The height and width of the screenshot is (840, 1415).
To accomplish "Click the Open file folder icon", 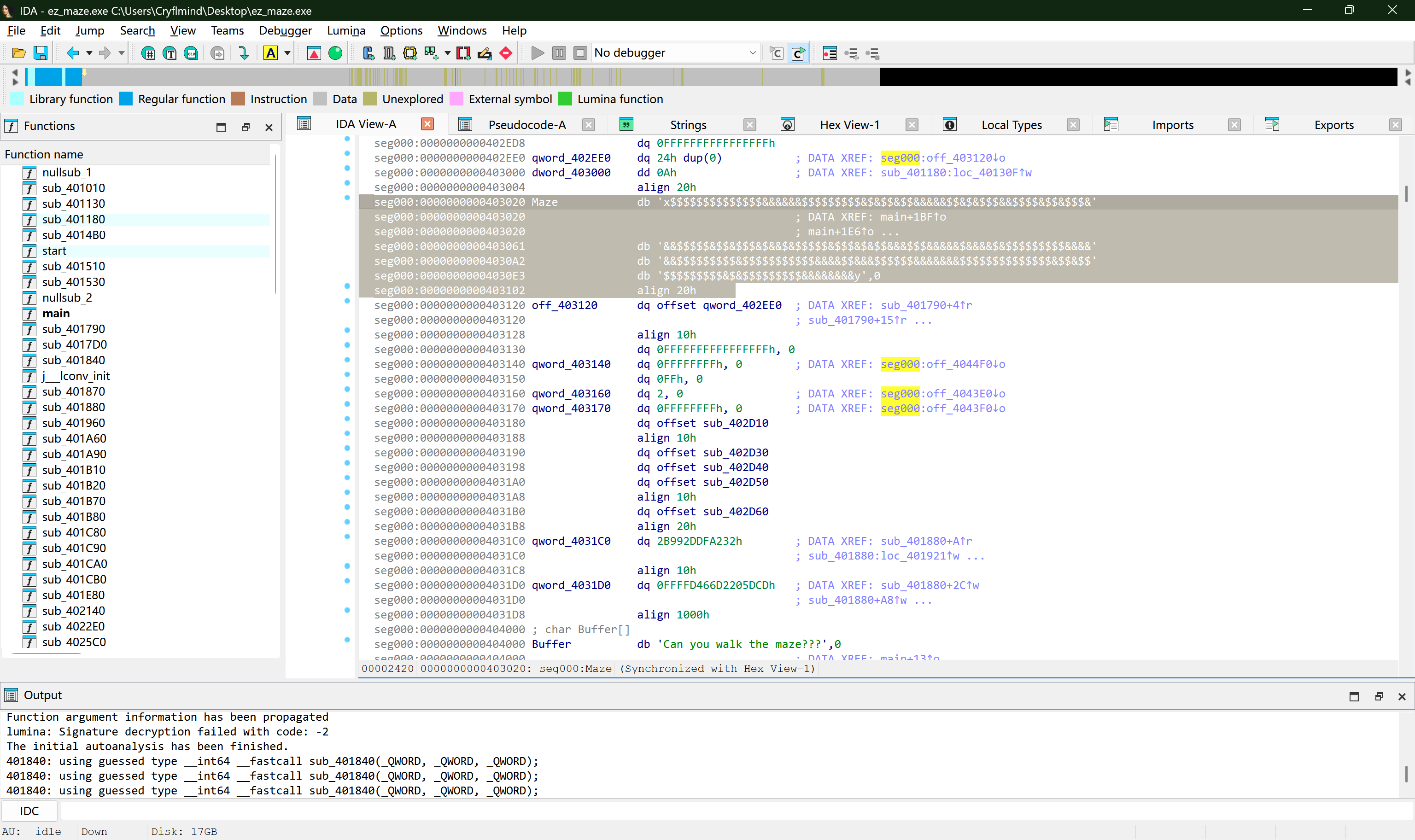I will click(x=19, y=53).
